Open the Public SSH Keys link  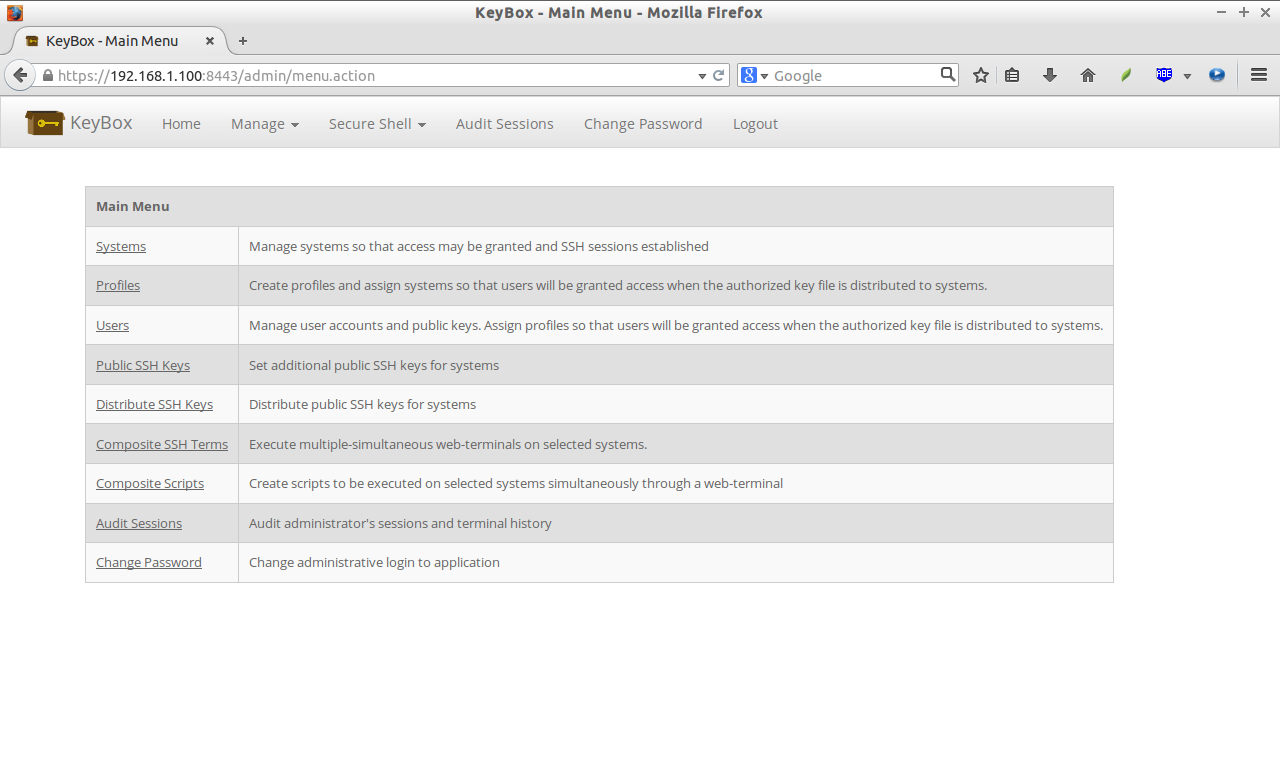[143, 365]
